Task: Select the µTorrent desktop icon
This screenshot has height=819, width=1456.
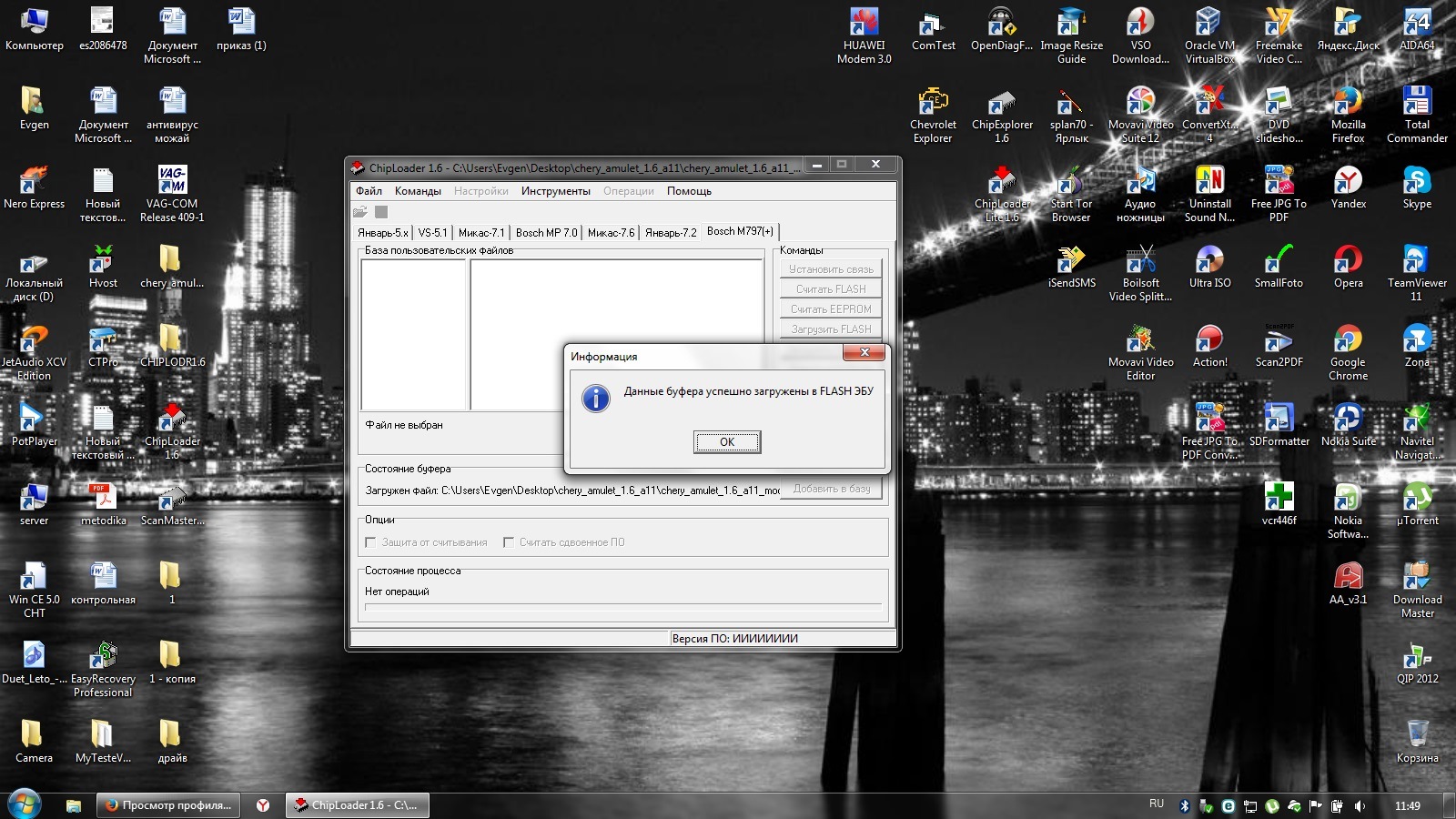Action: pos(1417,504)
